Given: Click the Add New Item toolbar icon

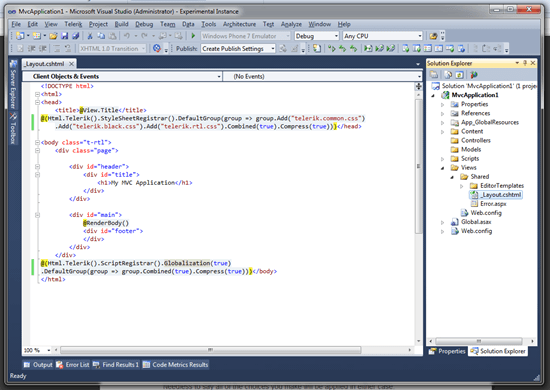Looking at the screenshot, I should (x=36, y=36).
